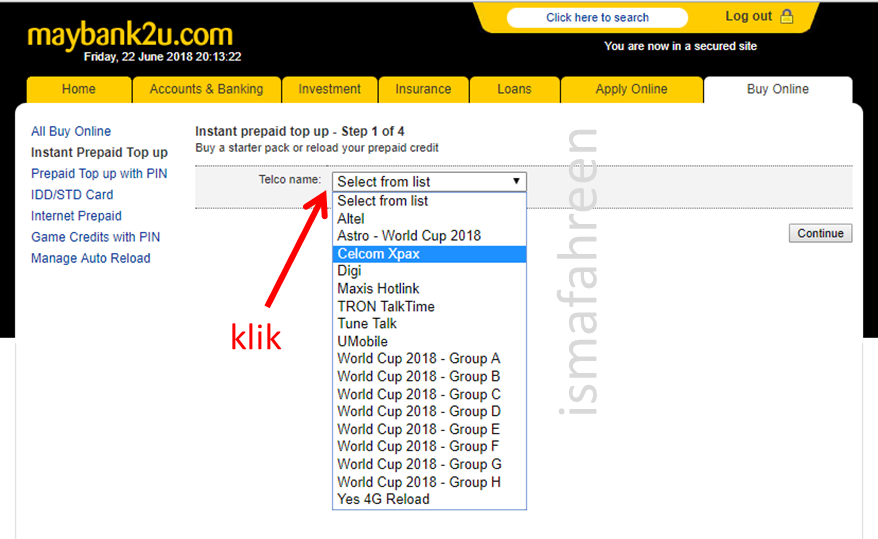The height and width of the screenshot is (539, 878).
Task: Open the Investment tab
Action: click(330, 90)
